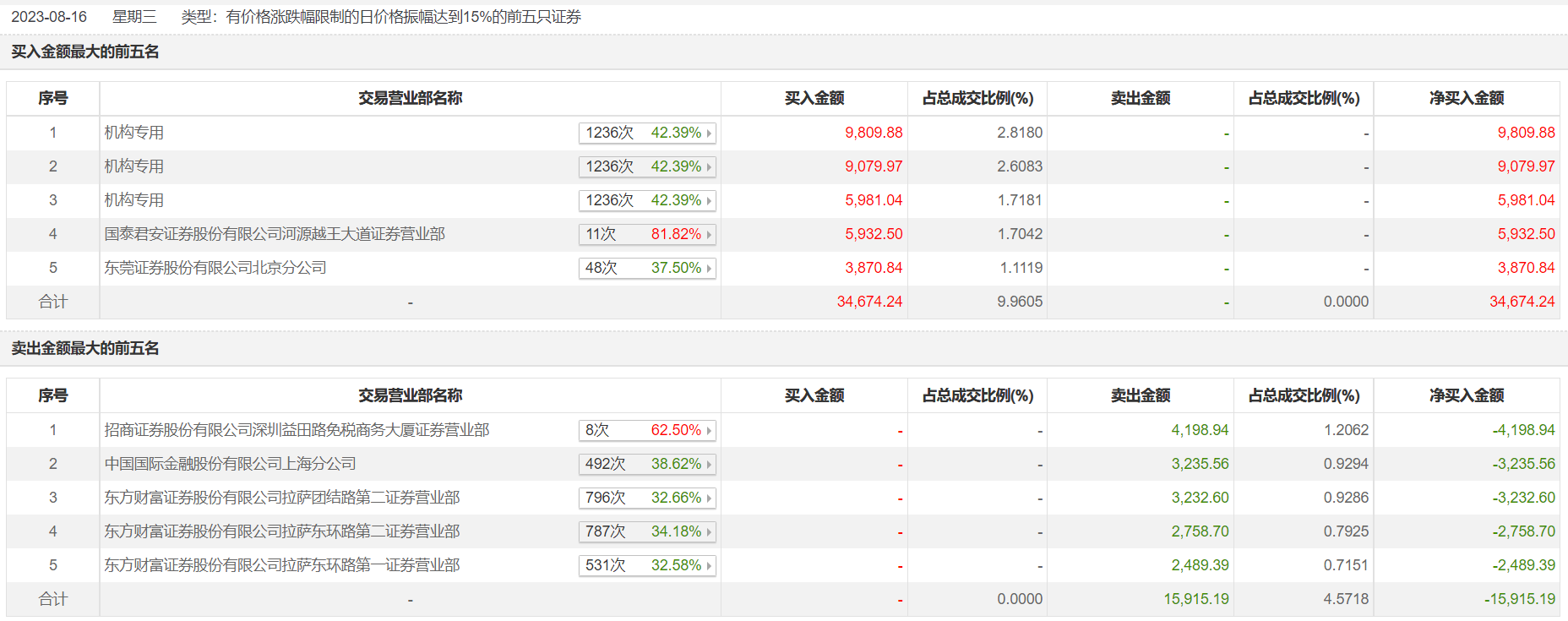Click the arrow icon next to 492次 38.62%
This screenshot has width=1568, height=621.
(x=709, y=465)
